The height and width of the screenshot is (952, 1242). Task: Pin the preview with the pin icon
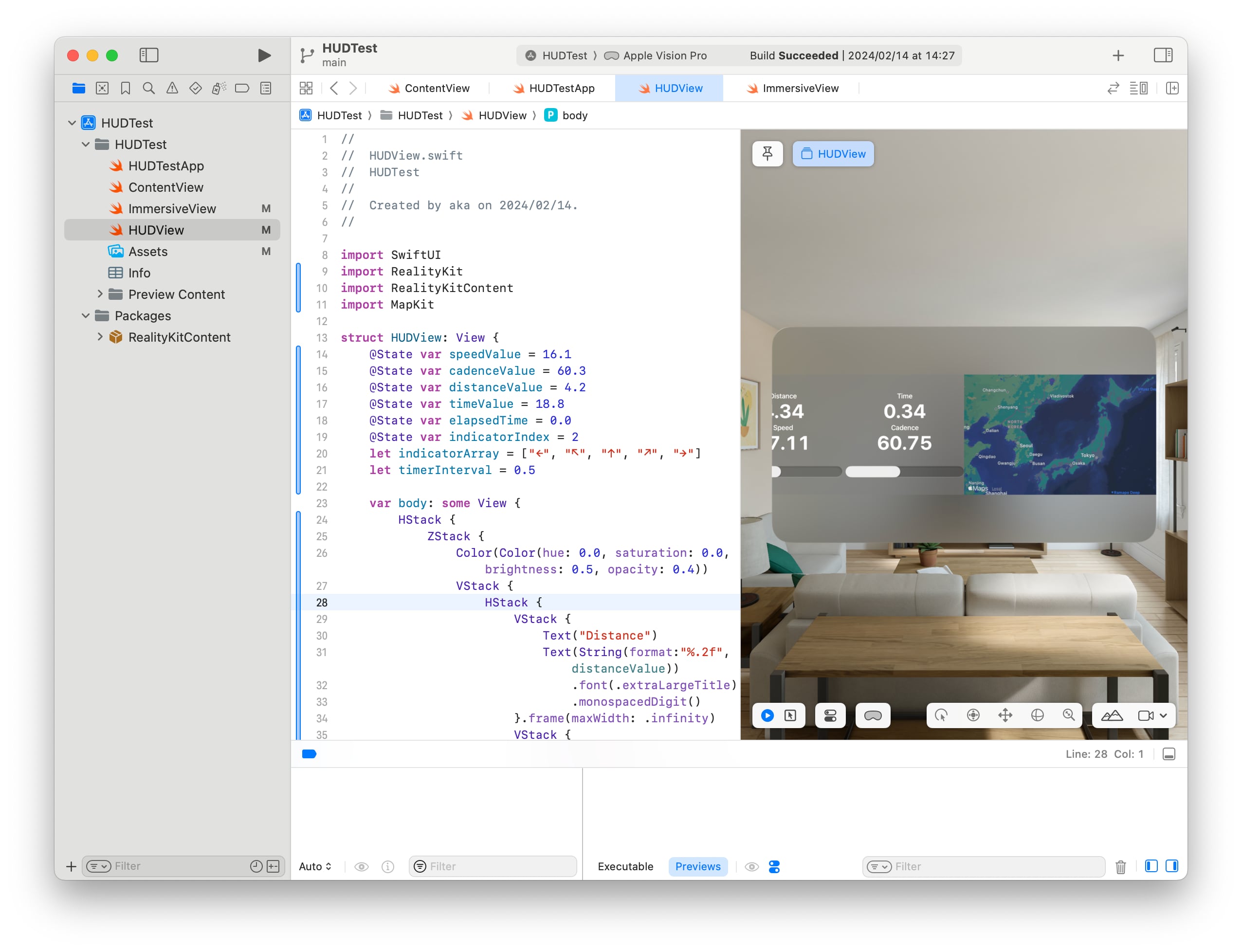[x=767, y=154]
